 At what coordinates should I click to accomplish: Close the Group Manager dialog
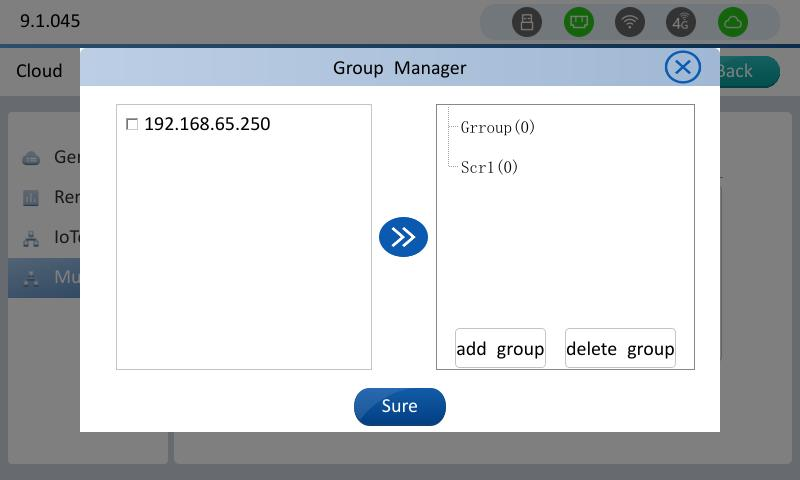point(683,67)
